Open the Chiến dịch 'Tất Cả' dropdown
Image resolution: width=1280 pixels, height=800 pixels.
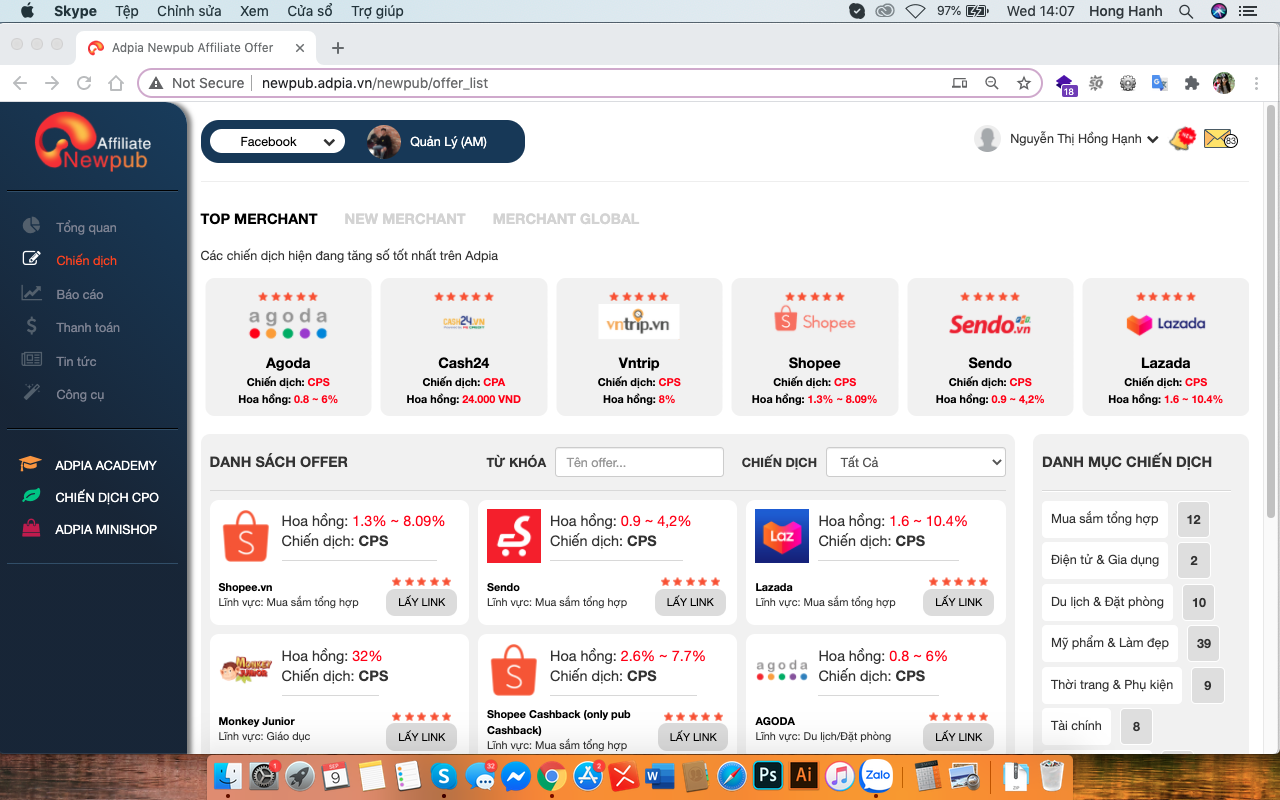coord(916,462)
